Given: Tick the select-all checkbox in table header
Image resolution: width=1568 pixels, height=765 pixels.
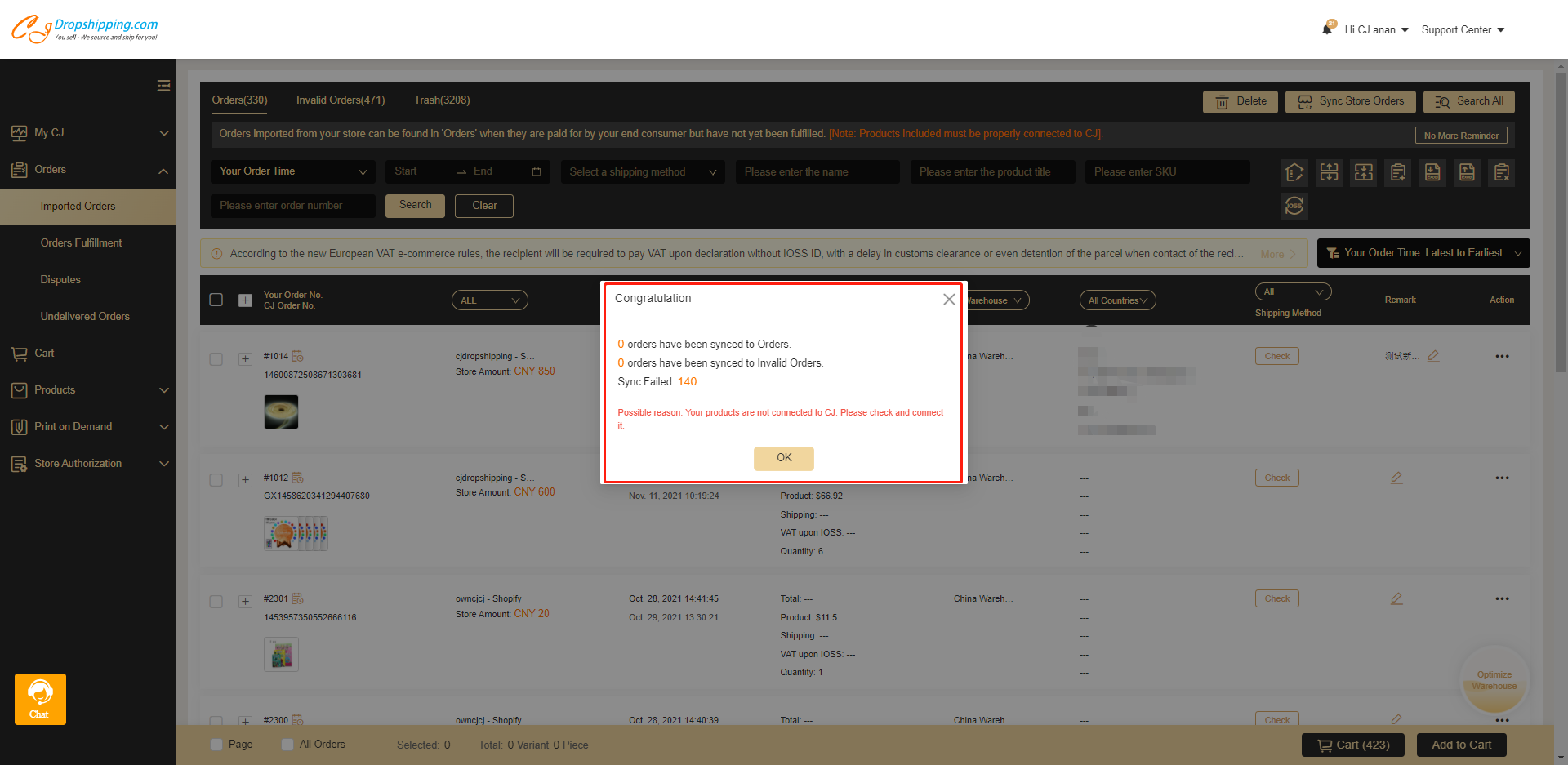Looking at the screenshot, I should pos(216,300).
